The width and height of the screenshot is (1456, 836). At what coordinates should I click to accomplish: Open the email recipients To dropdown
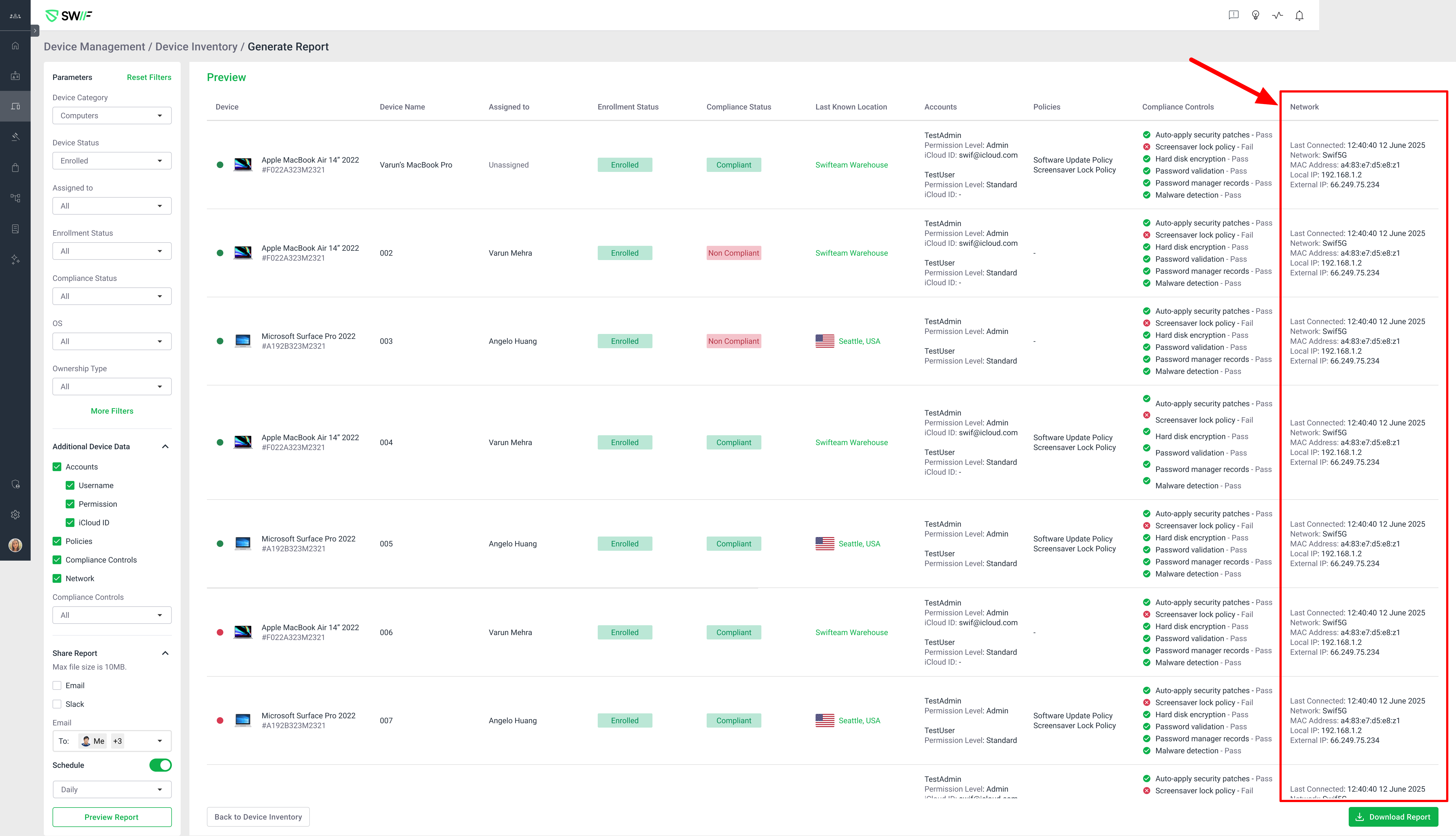112,741
